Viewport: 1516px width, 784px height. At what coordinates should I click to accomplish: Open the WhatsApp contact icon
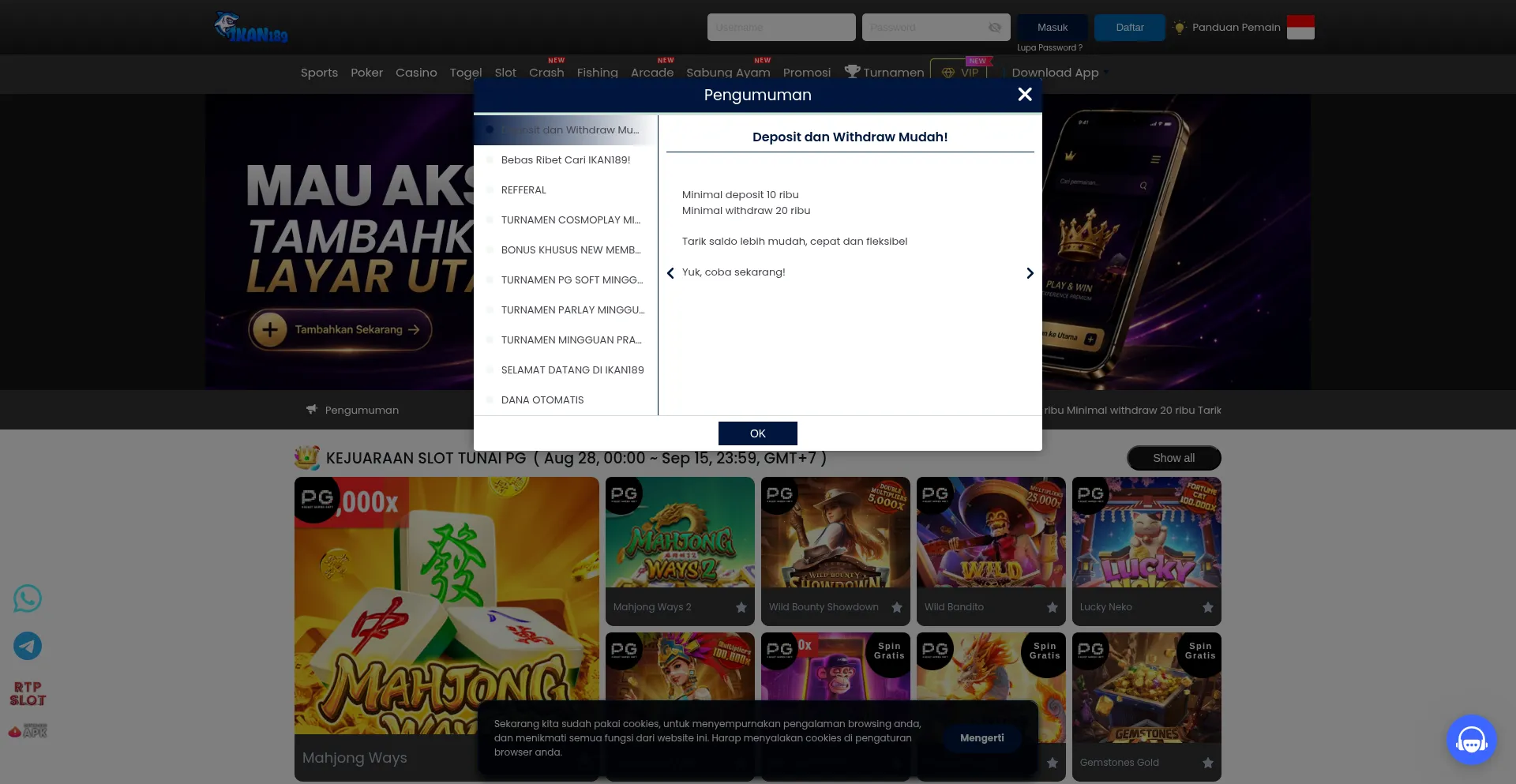click(28, 598)
